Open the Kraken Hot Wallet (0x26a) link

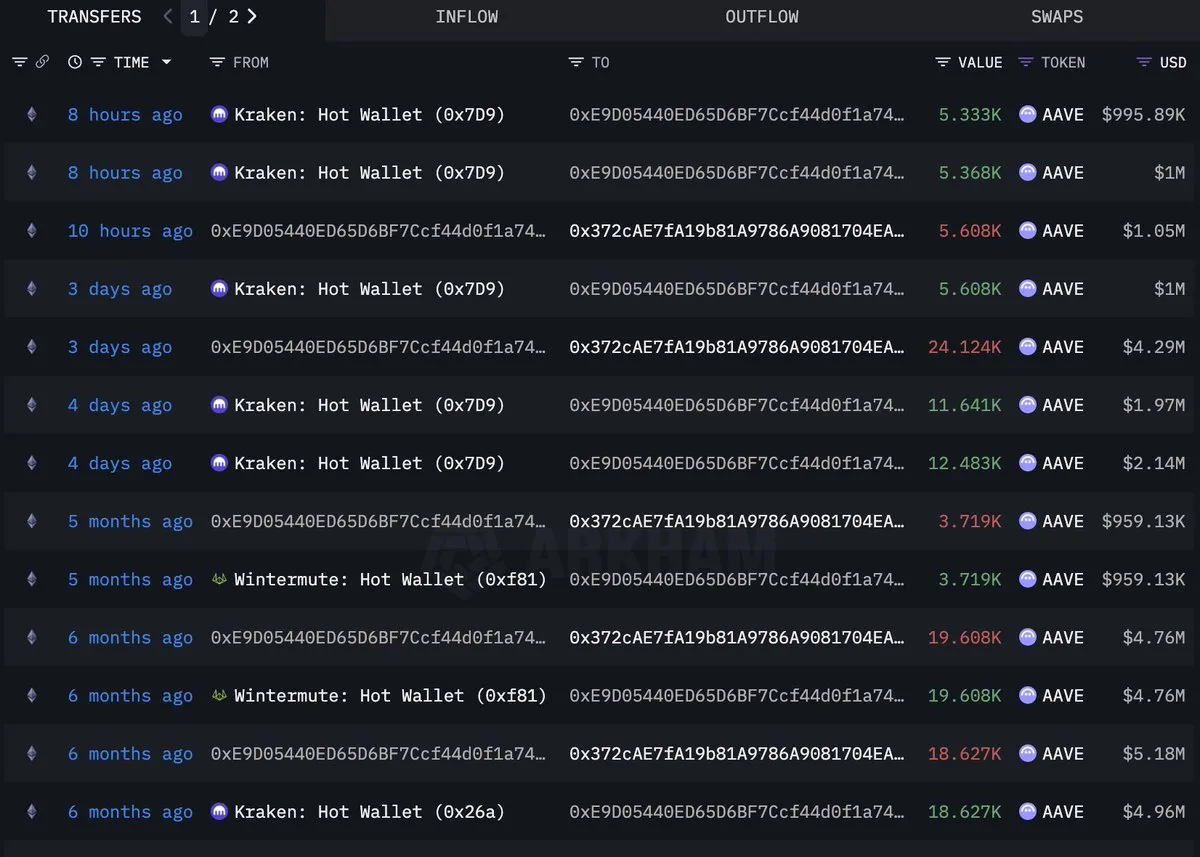(369, 812)
